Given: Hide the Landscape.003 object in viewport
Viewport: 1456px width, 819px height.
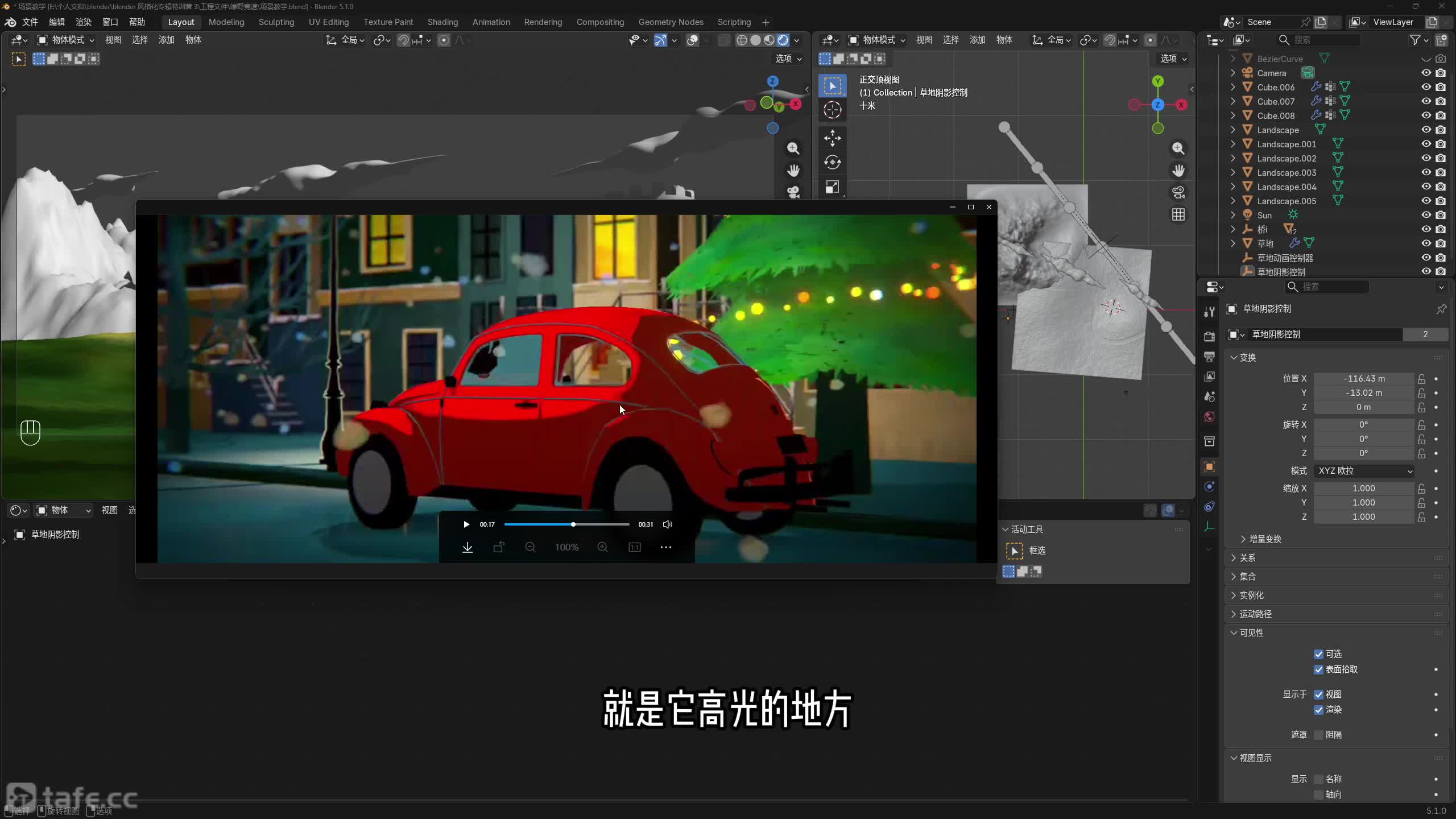Looking at the screenshot, I should click(1426, 172).
